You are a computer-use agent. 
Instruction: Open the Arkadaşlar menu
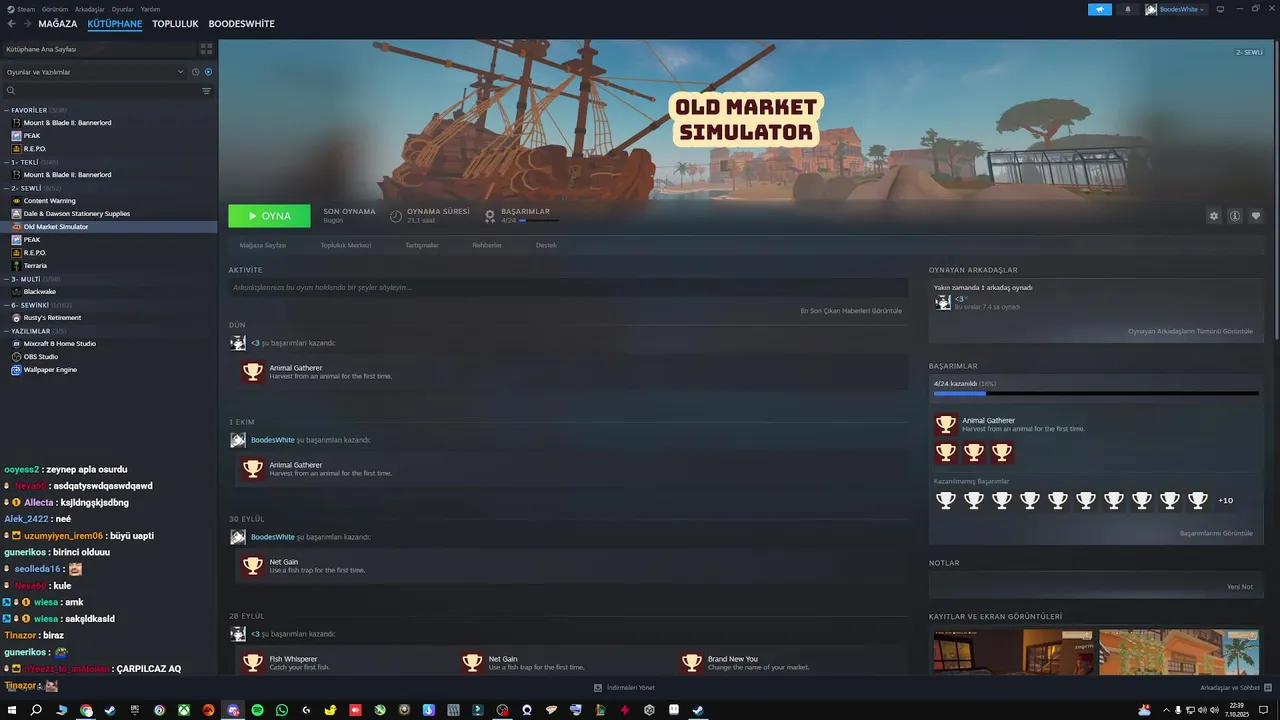tap(90, 9)
